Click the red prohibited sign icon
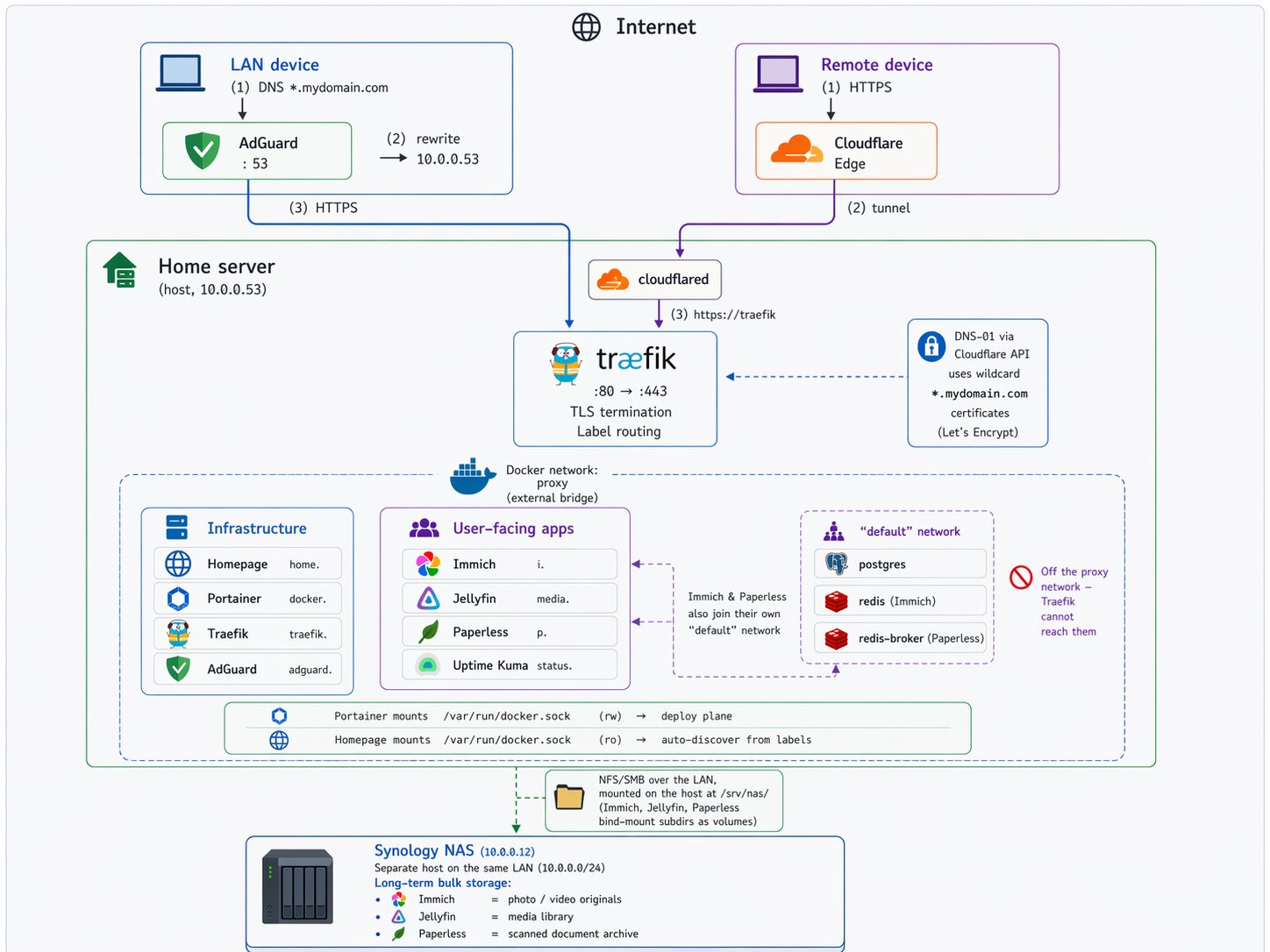The image size is (1270, 952). pos(1021,577)
